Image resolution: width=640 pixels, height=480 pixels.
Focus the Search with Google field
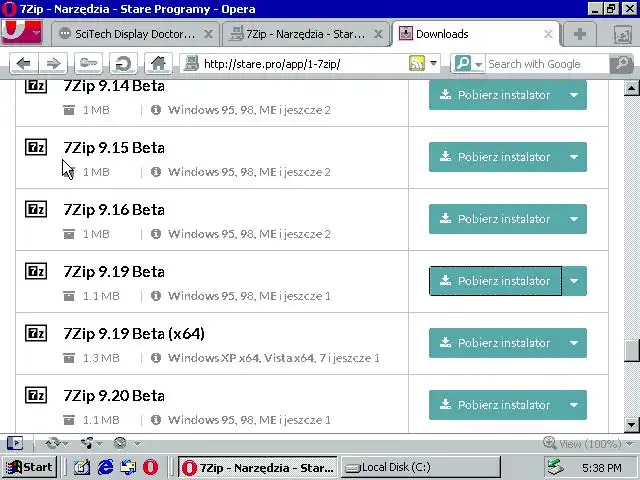tap(547, 64)
